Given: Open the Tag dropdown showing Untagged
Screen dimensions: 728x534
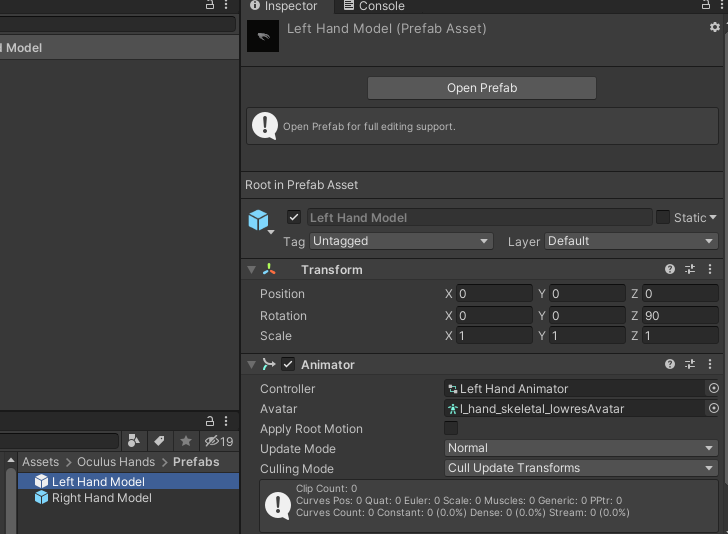Looking at the screenshot, I should point(401,241).
